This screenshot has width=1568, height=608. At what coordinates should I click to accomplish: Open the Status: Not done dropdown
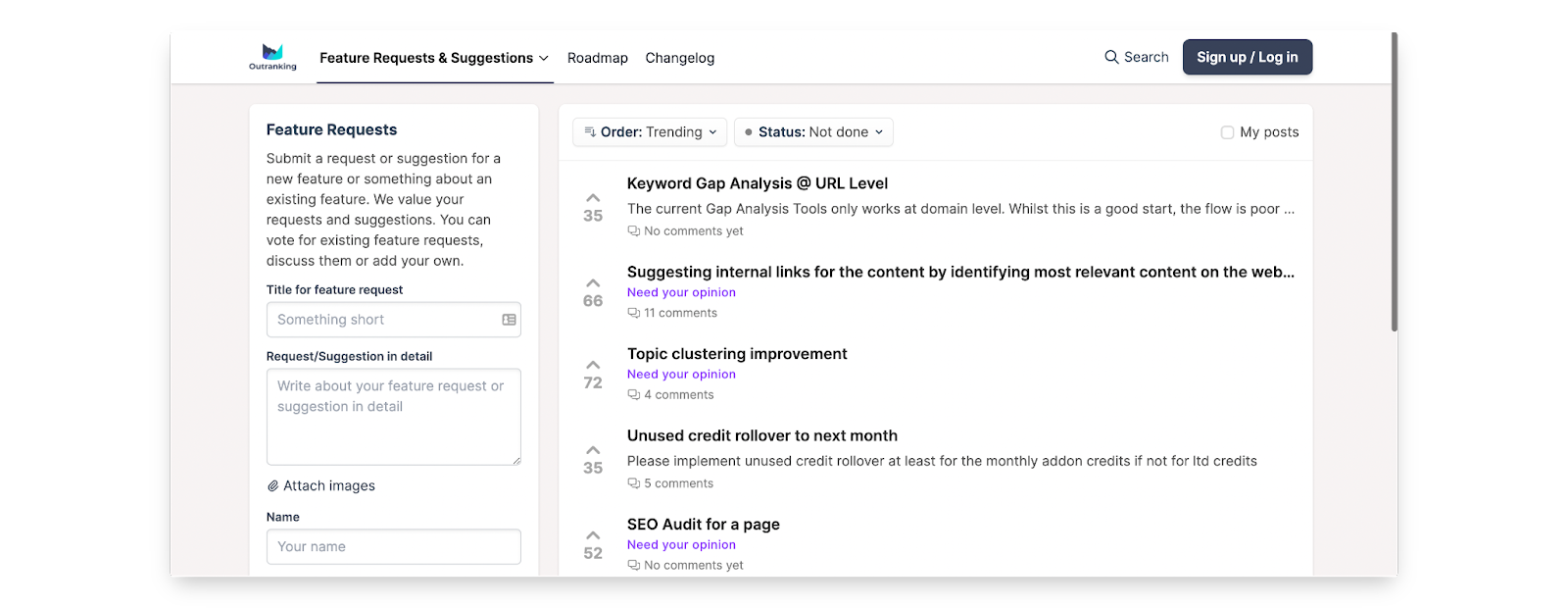(813, 132)
